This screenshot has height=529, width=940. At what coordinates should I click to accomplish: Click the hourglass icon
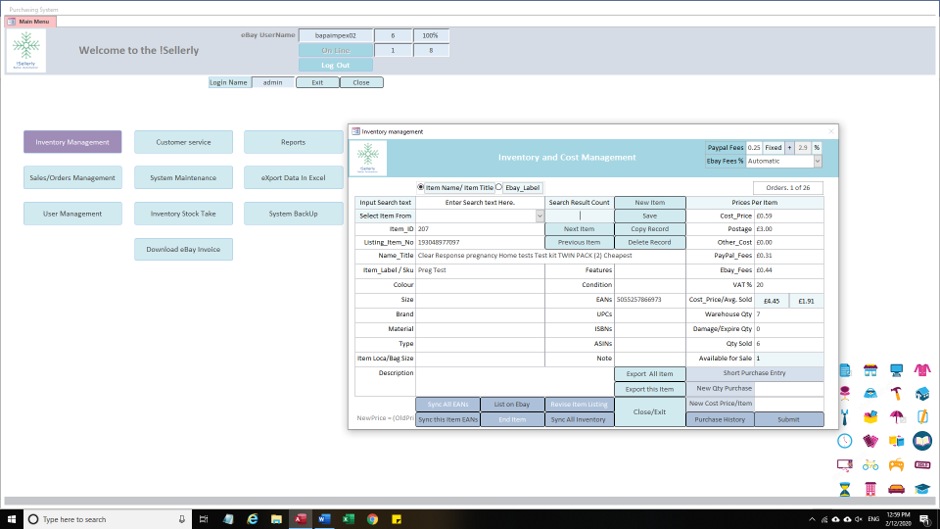(845, 489)
